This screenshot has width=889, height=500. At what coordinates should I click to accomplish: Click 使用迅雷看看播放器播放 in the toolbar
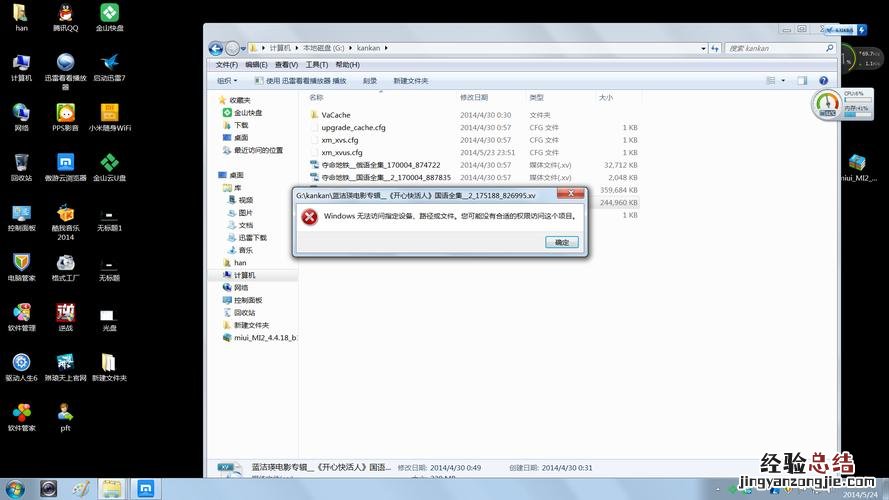[300, 80]
